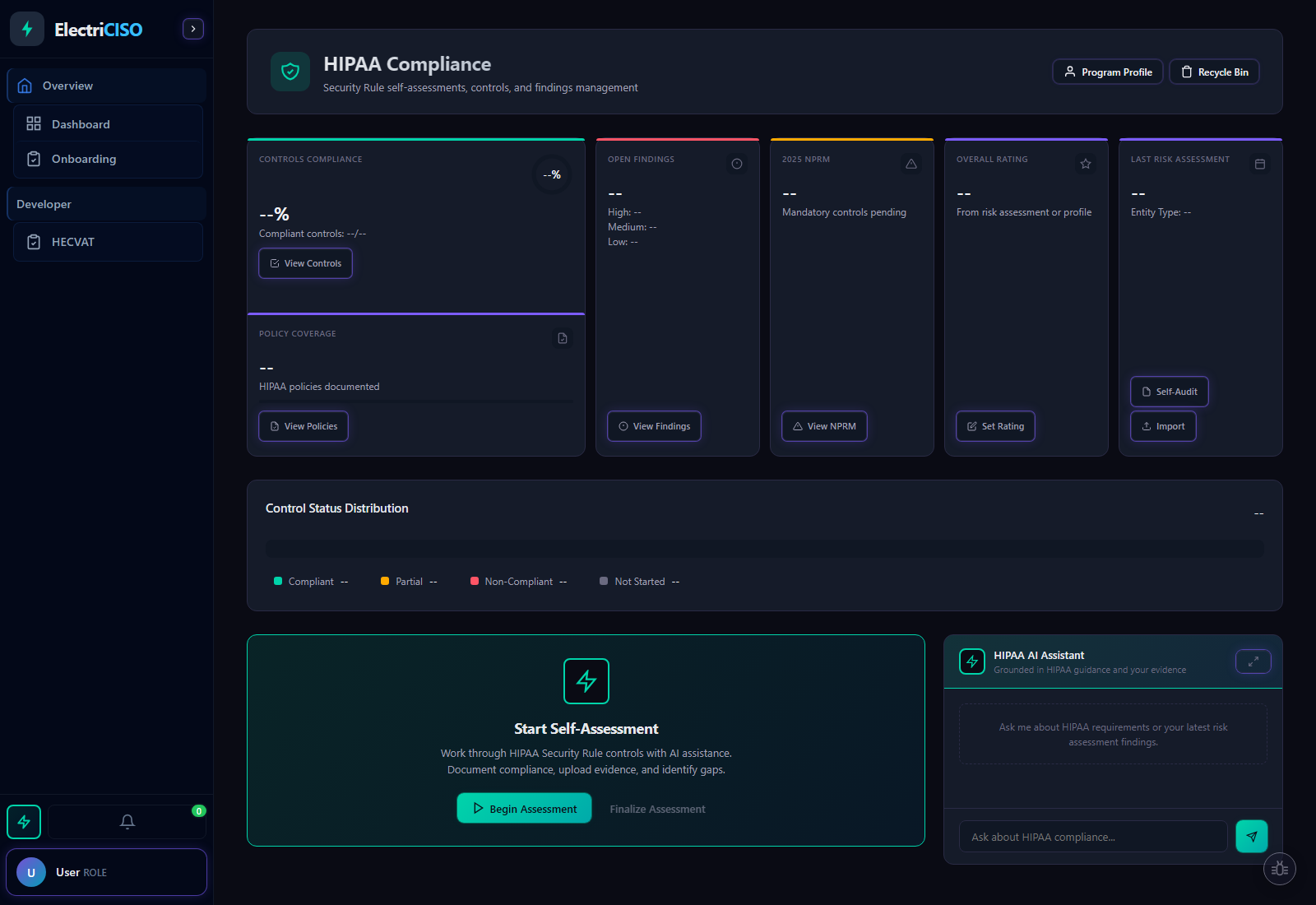Click the bug report icon
Viewport: 1316px width, 905px height.
[1279, 869]
